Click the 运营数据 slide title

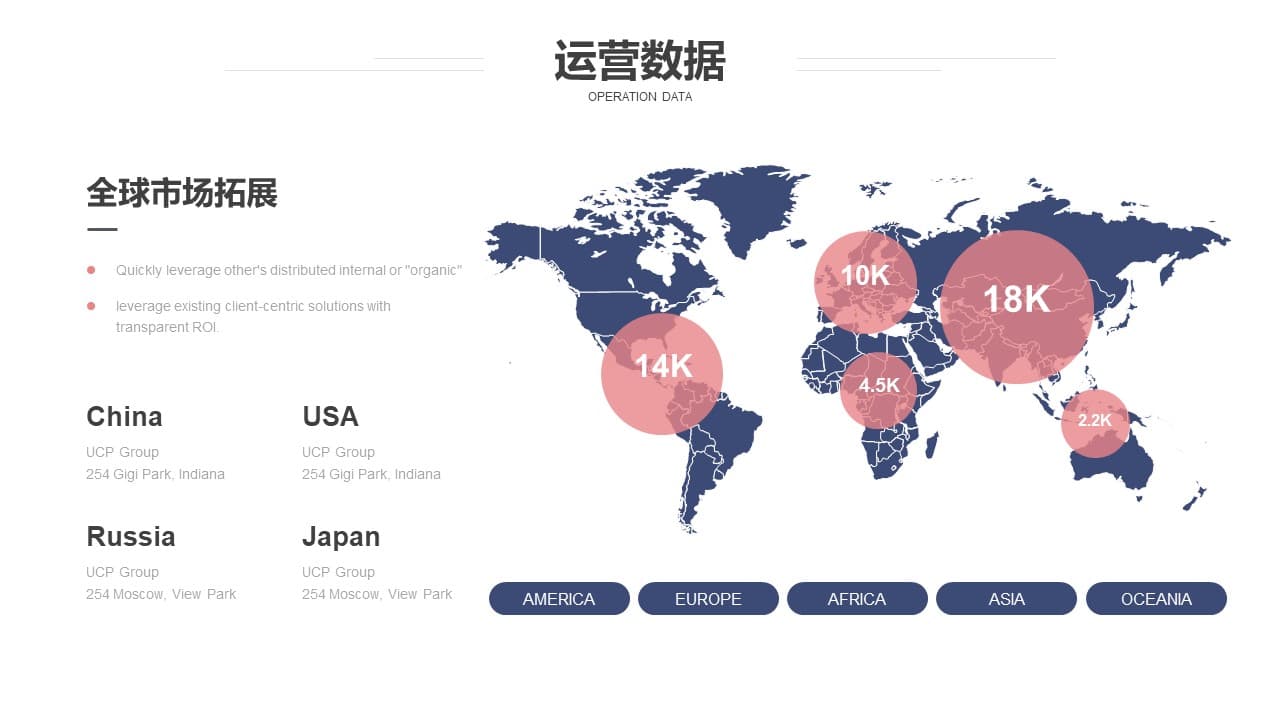(x=640, y=62)
